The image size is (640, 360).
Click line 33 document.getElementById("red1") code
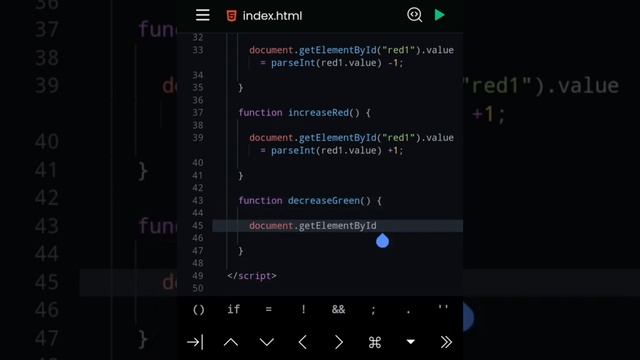335,50
